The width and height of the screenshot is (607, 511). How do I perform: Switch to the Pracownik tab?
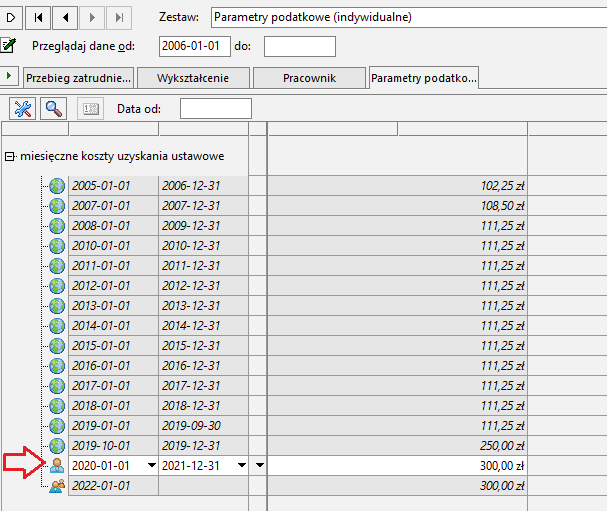[309, 78]
